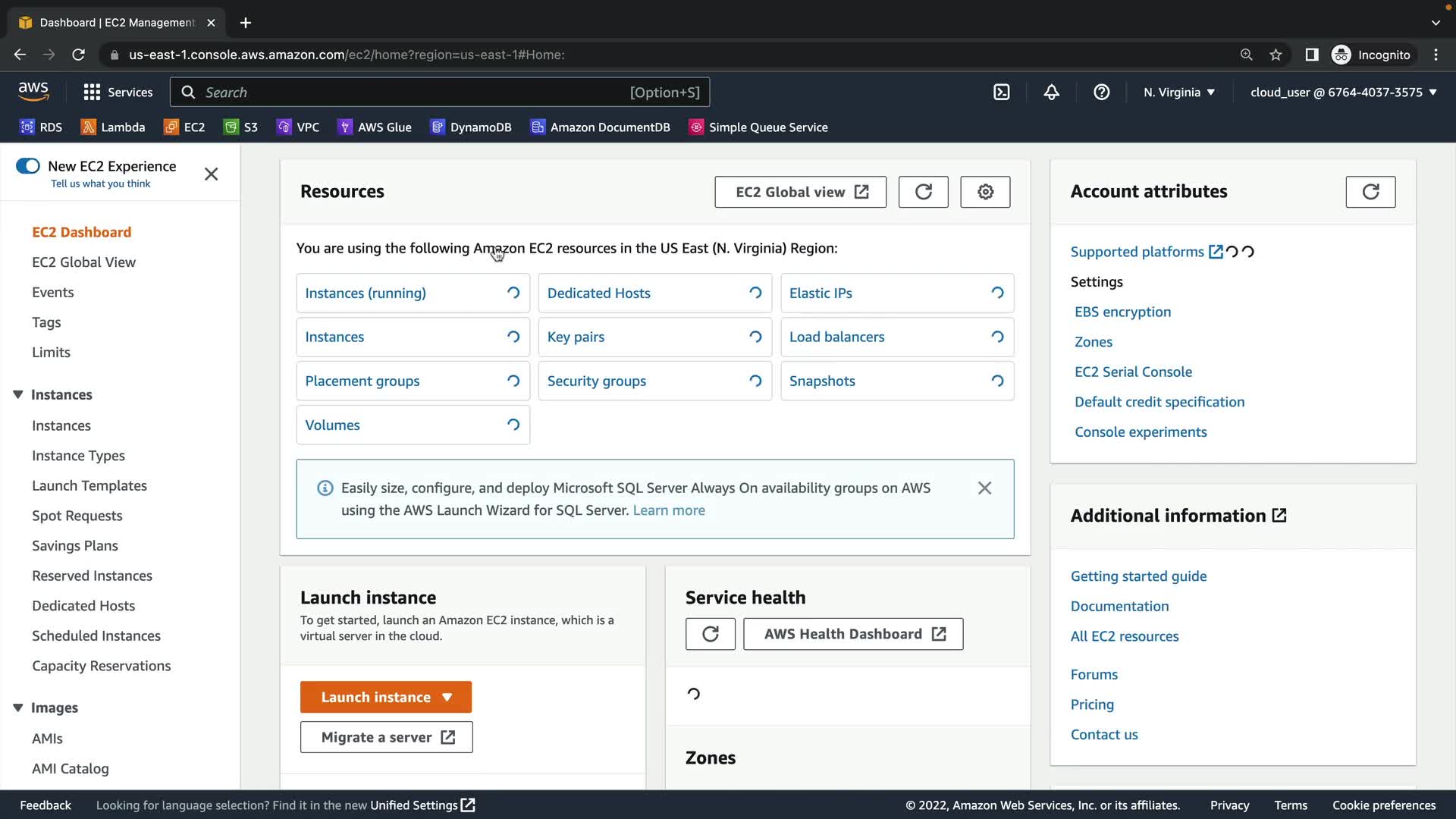Refresh the Account attributes panel
Image resolution: width=1456 pixels, height=819 pixels.
coord(1370,192)
